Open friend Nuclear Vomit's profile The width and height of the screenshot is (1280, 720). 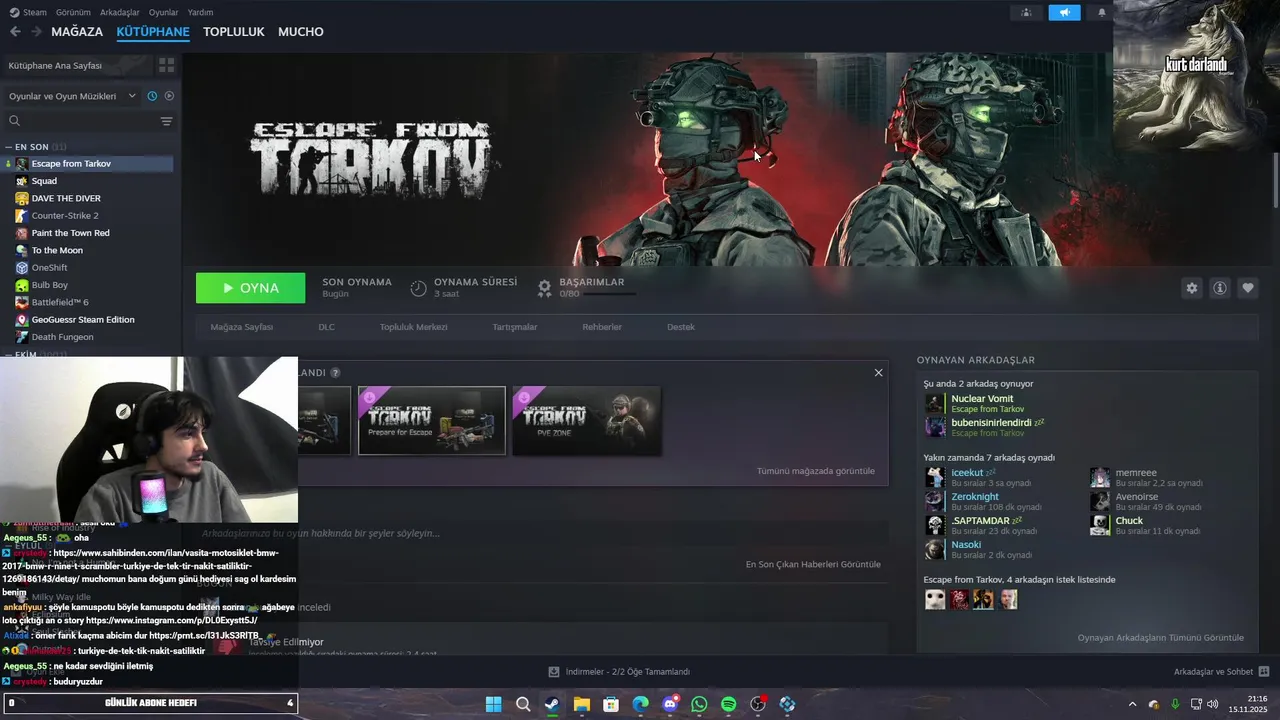pyautogui.click(x=982, y=399)
